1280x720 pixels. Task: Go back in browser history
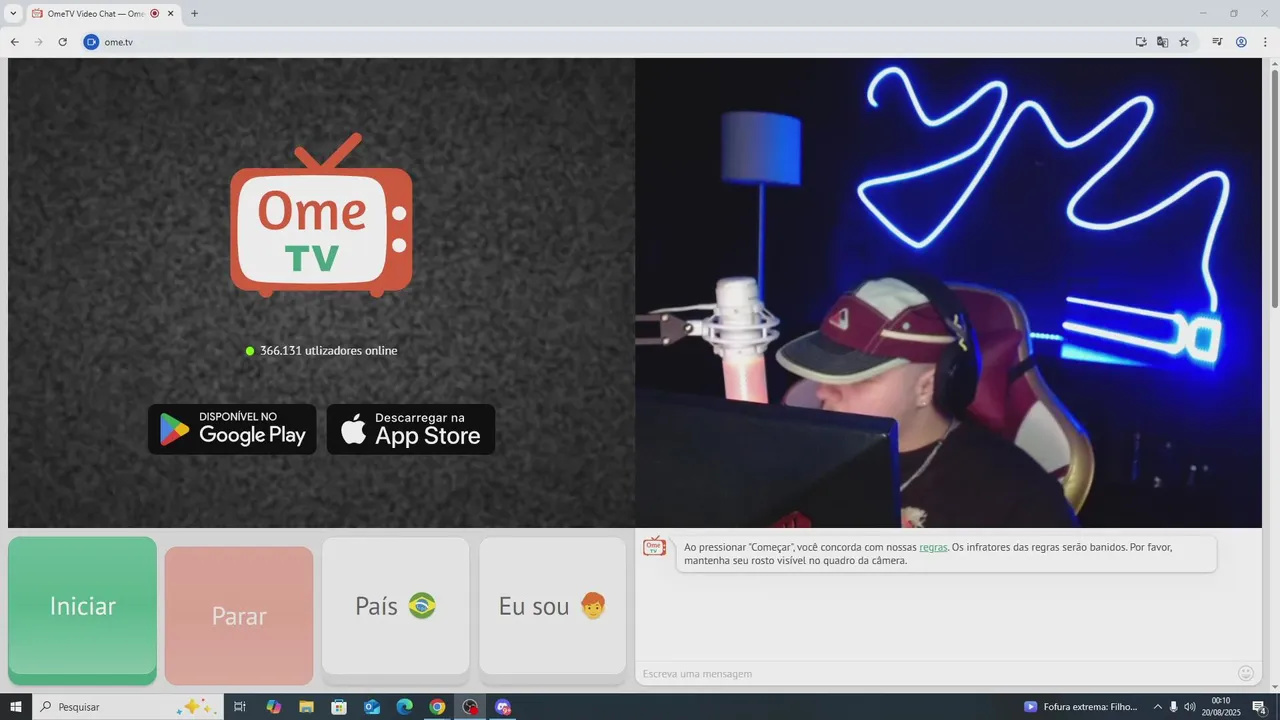point(14,42)
